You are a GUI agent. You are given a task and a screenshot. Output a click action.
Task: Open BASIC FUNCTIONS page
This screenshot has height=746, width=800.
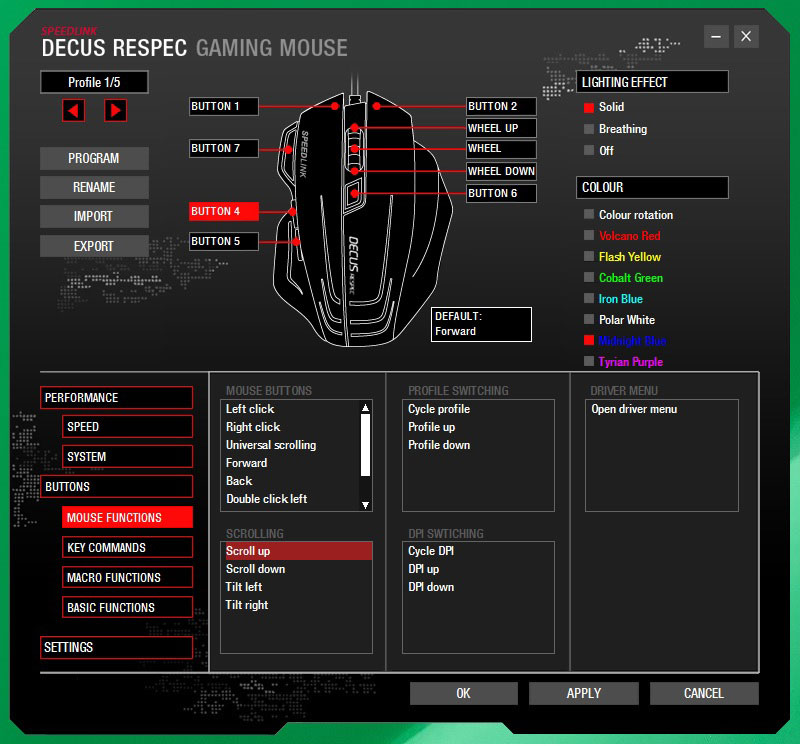pos(128,608)
